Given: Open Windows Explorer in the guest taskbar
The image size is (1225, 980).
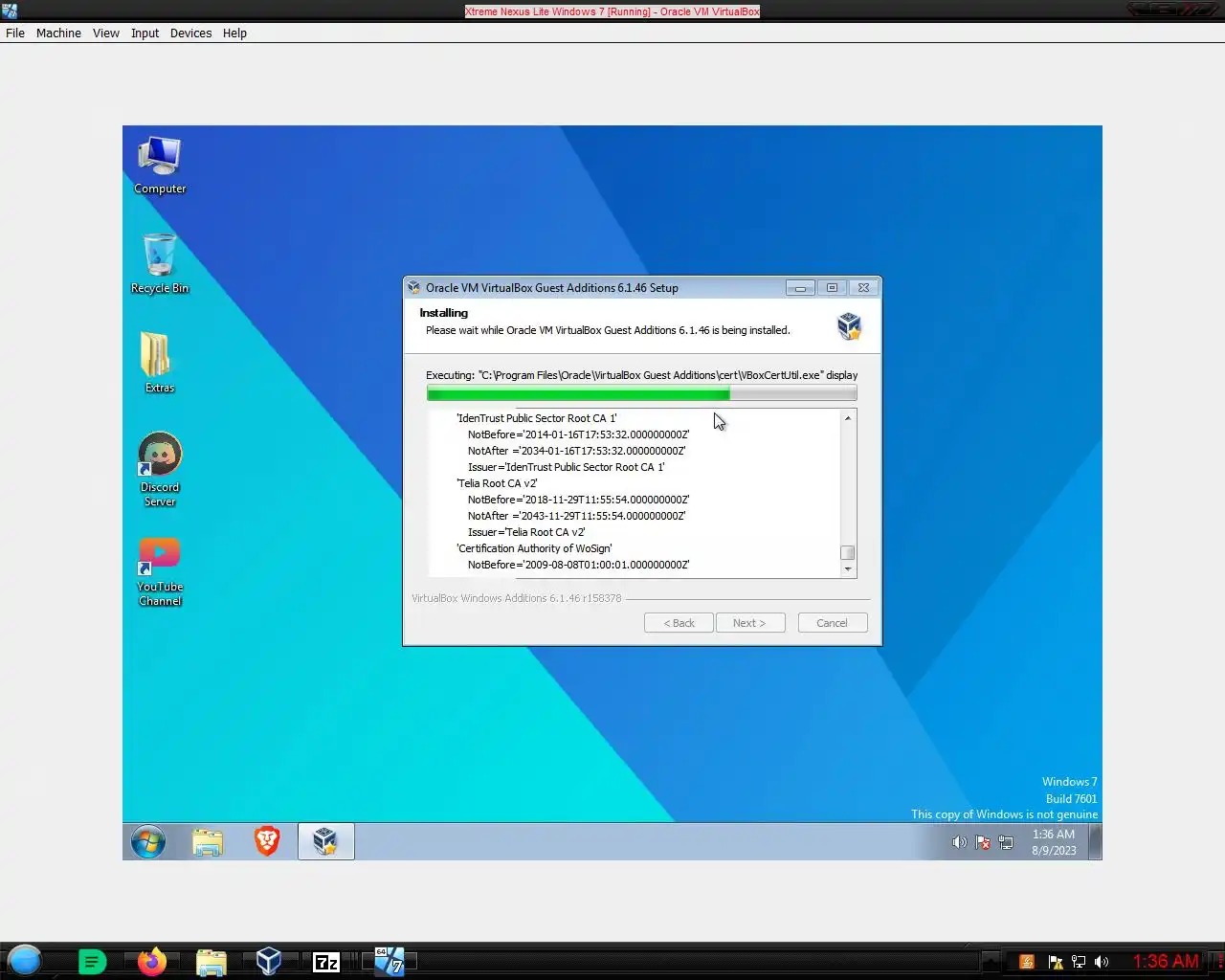Looking at the screenshot, I should [x=208, y=842].
